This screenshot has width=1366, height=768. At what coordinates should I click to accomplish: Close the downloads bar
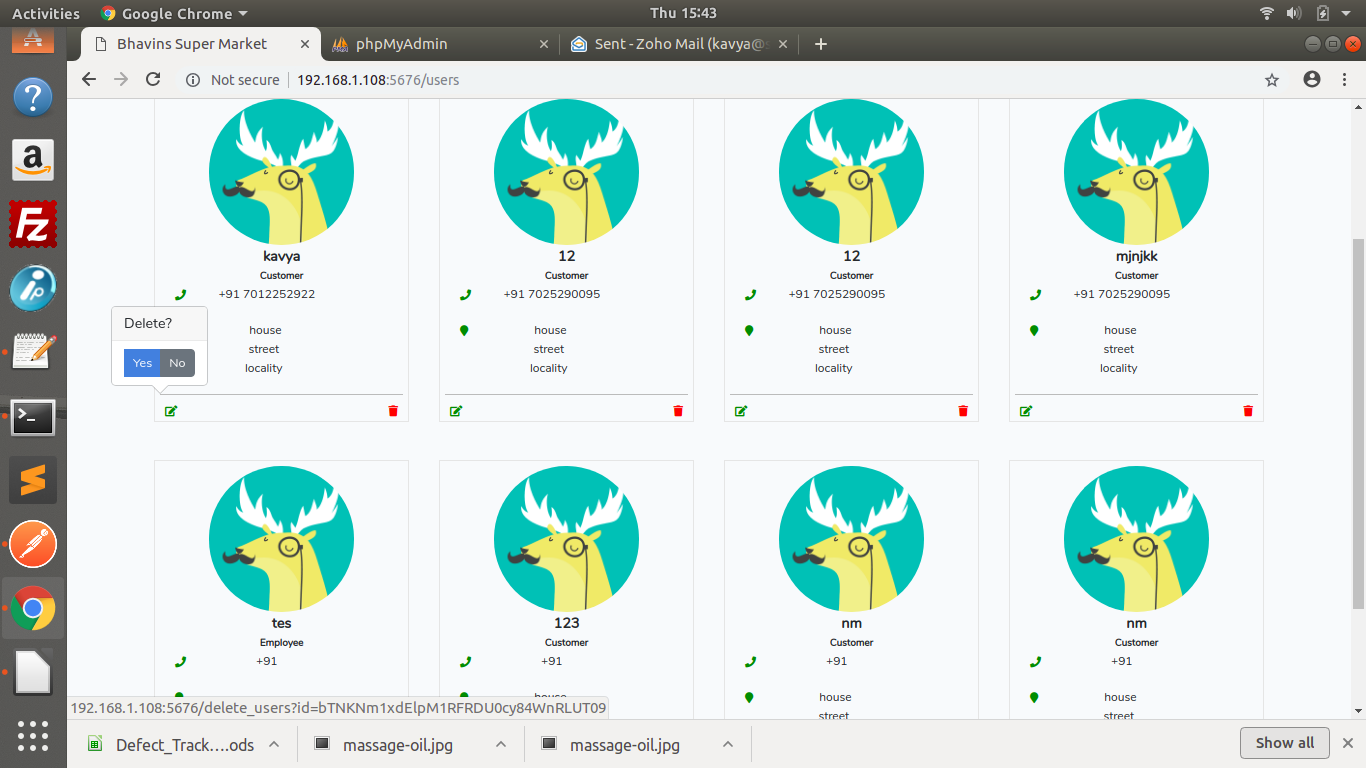pyautogui.click(x=1347, y=743)
